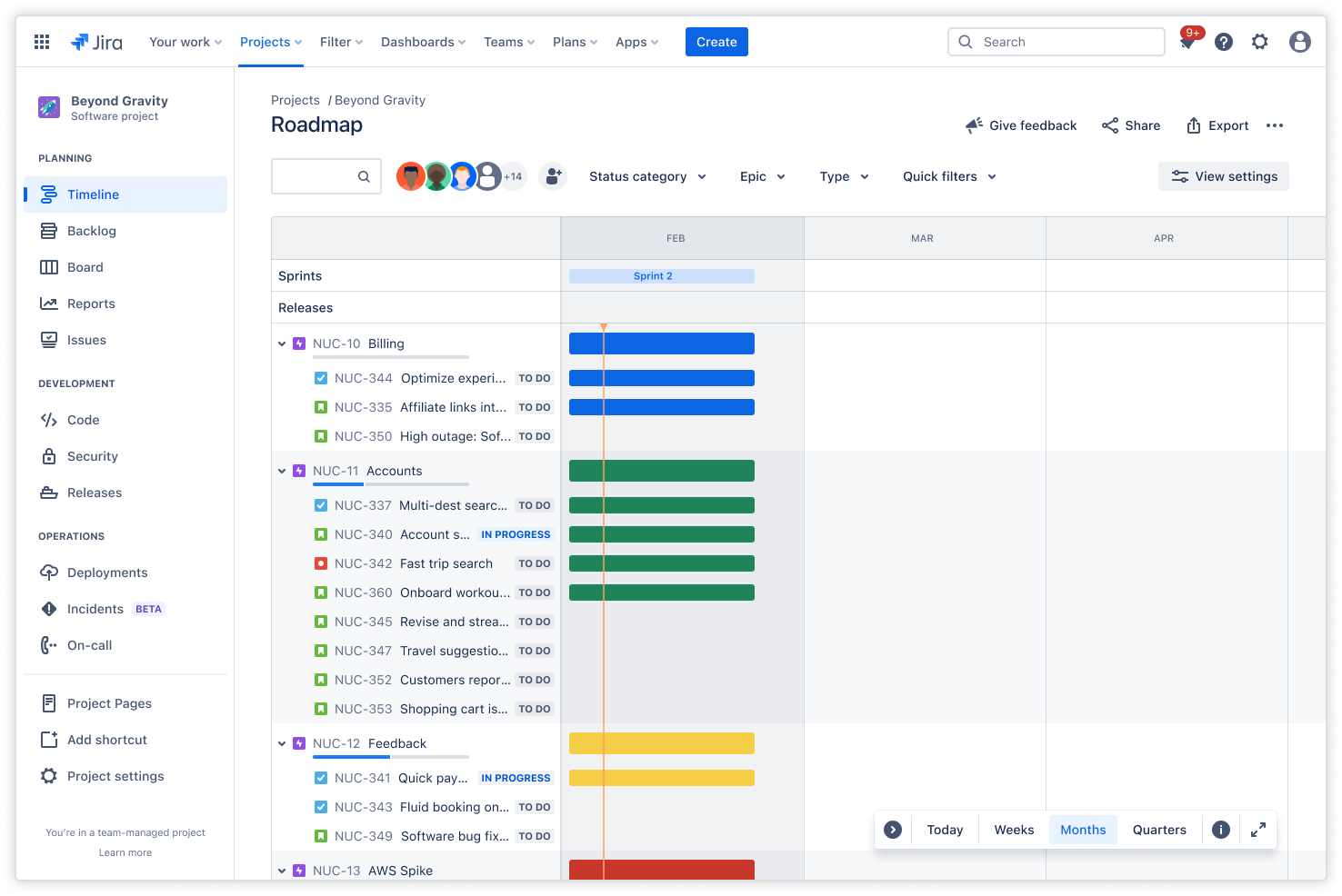
Task: Open the add people icon beside avatars
Action: coord(553,176)
